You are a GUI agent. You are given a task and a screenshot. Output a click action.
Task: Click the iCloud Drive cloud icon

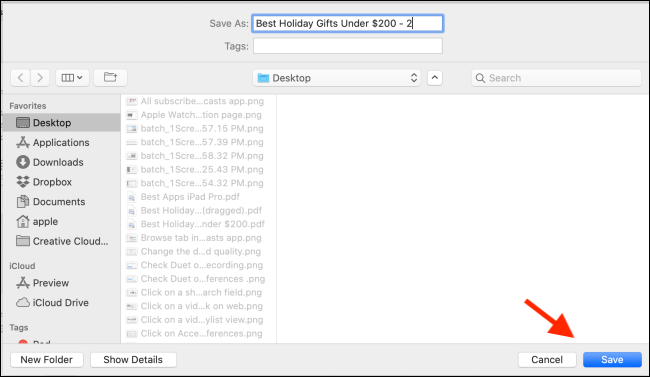(x=23, y=303)
